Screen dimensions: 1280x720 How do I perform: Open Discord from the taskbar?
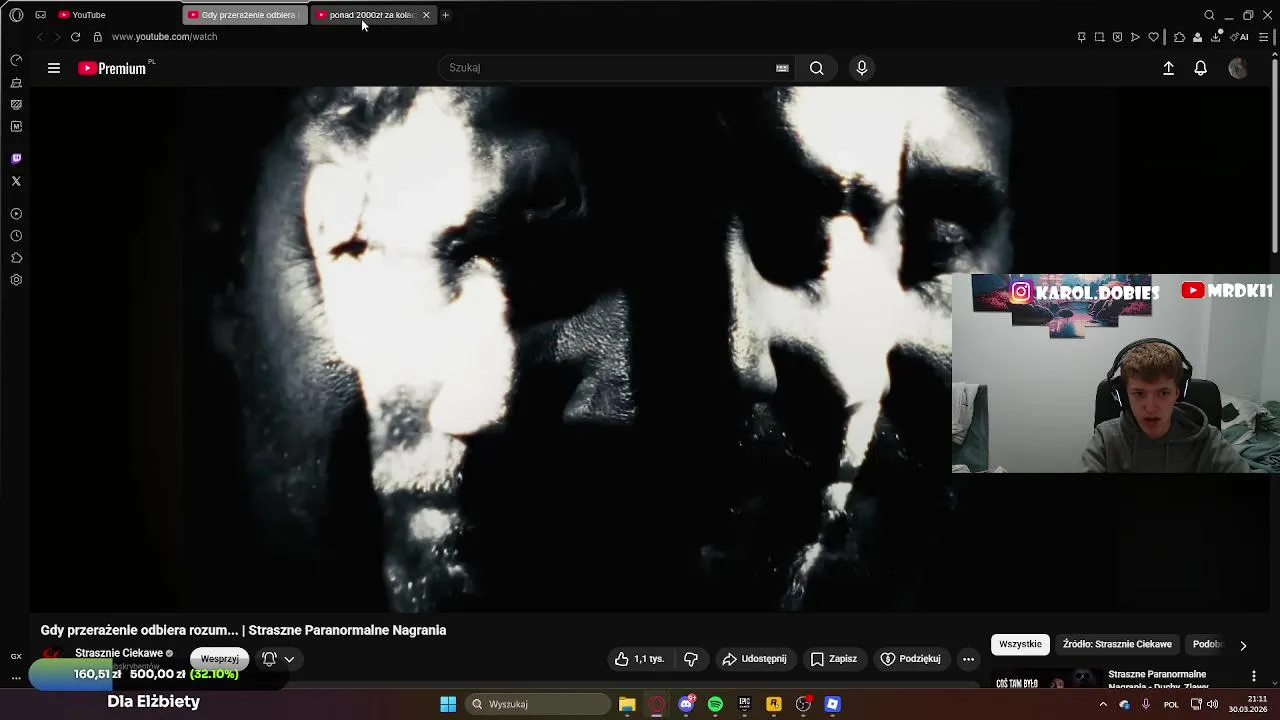tap(686, 704)
